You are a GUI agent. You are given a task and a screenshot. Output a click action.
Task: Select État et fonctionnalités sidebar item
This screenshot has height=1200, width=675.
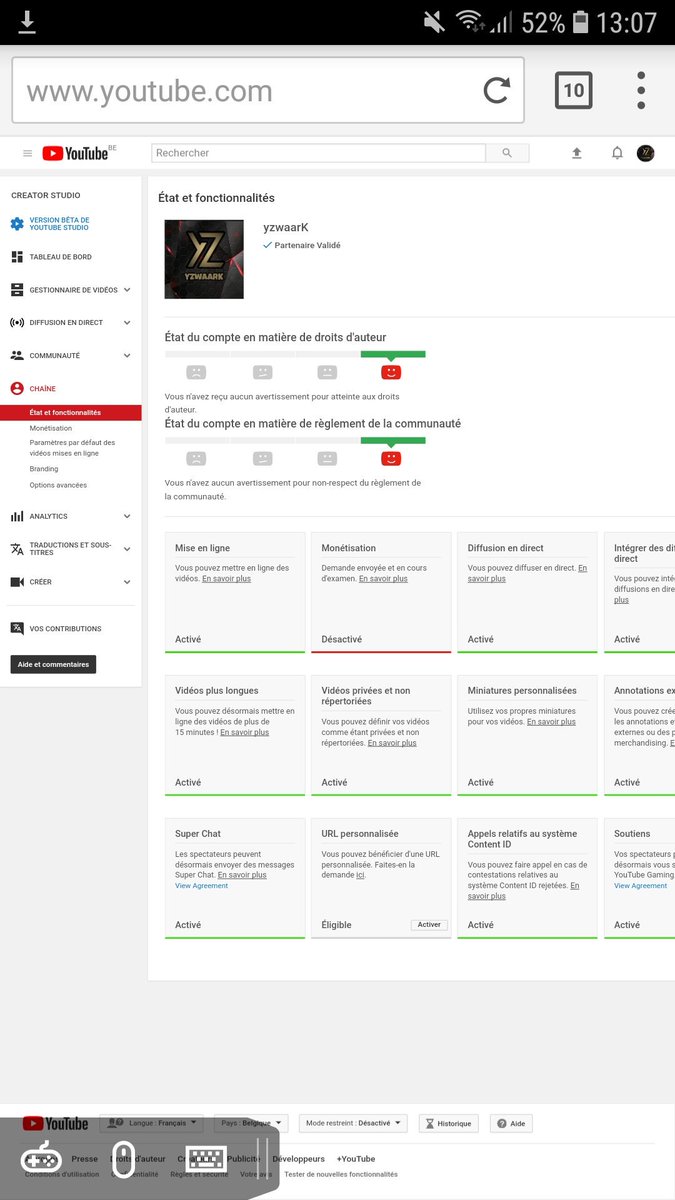point(70,412)
